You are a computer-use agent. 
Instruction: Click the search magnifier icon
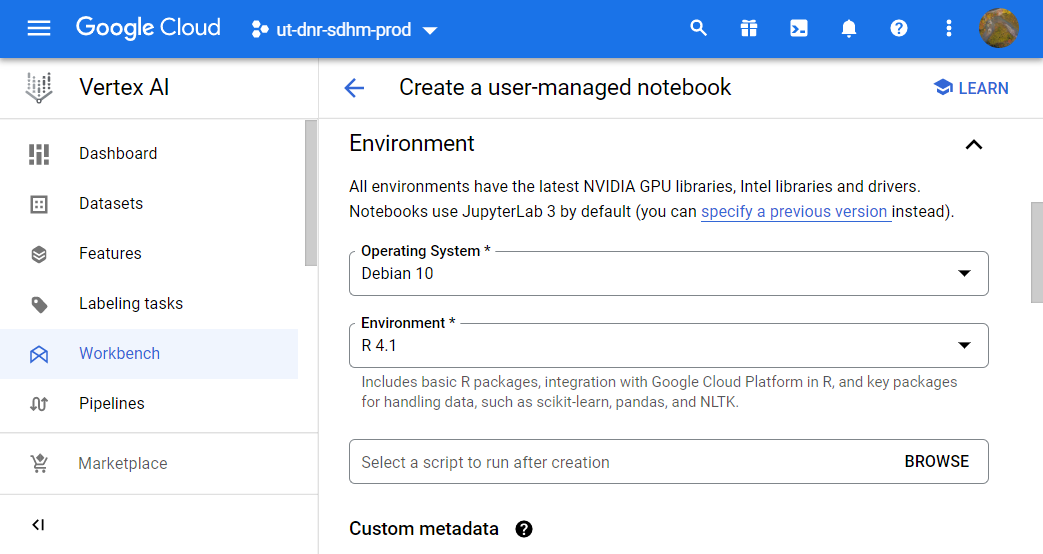pos(699,28)
